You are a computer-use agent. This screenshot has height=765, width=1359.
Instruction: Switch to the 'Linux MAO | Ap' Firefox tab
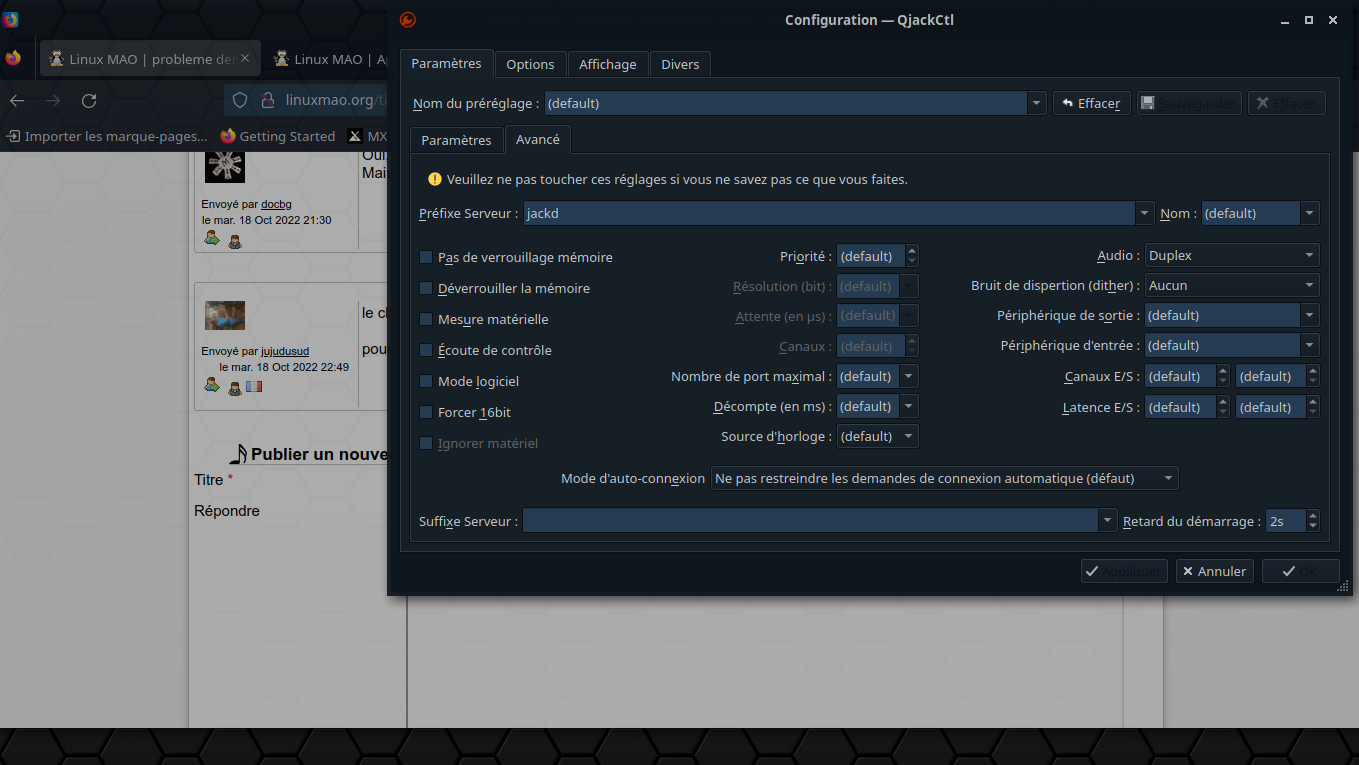point(328,59)
